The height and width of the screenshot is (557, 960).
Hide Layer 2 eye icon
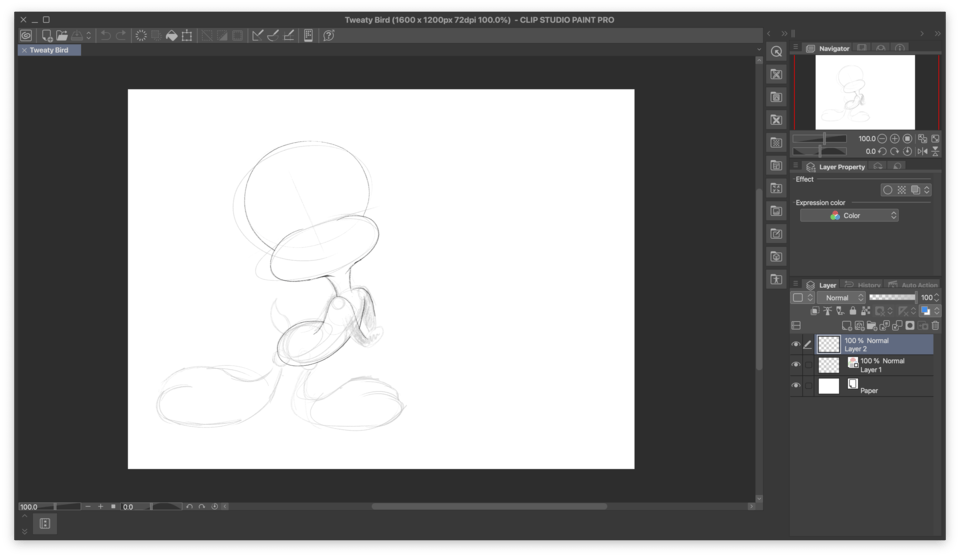tap(796, 344)
